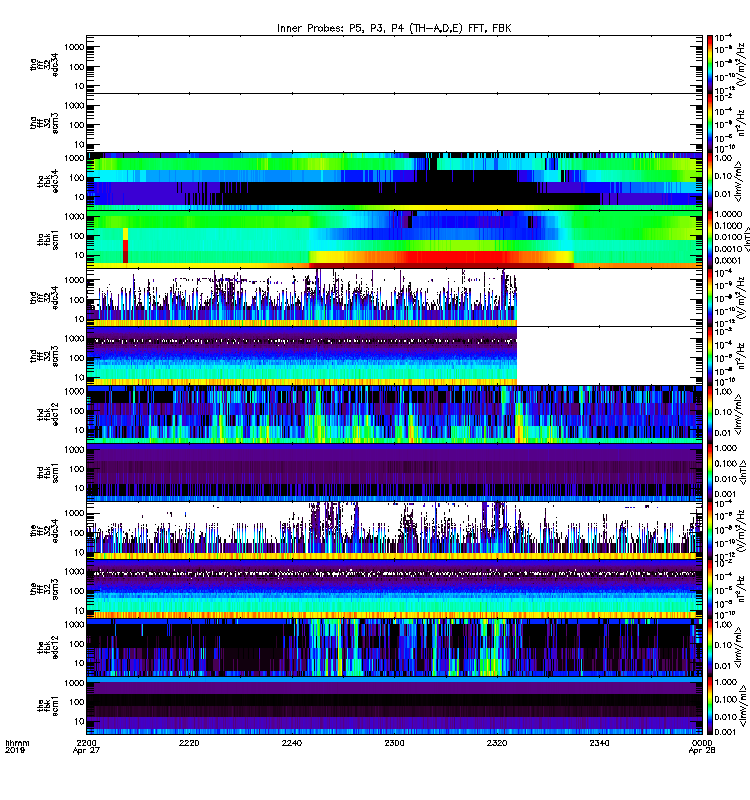Click the '2220' time axis label

189,743
